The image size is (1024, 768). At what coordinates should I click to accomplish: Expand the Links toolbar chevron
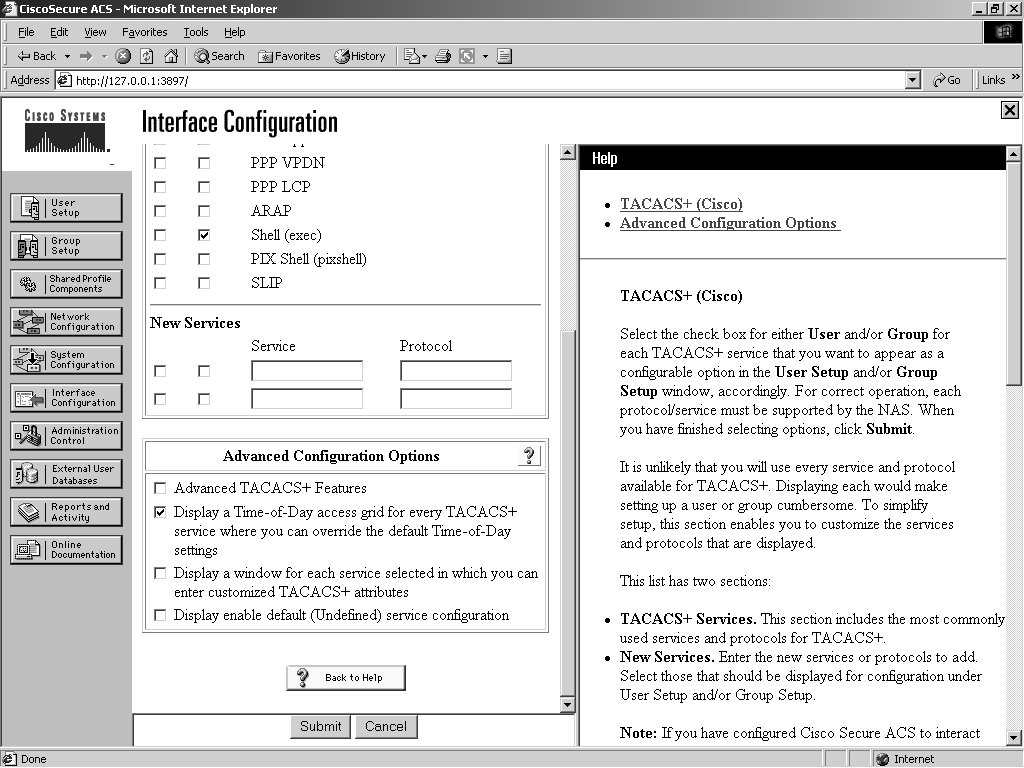[x=1016, y=77]
